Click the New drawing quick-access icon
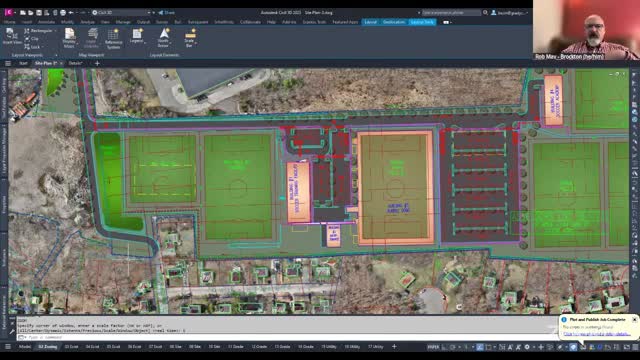This screenshot has width=640, height=360. (x=23, y=13)
